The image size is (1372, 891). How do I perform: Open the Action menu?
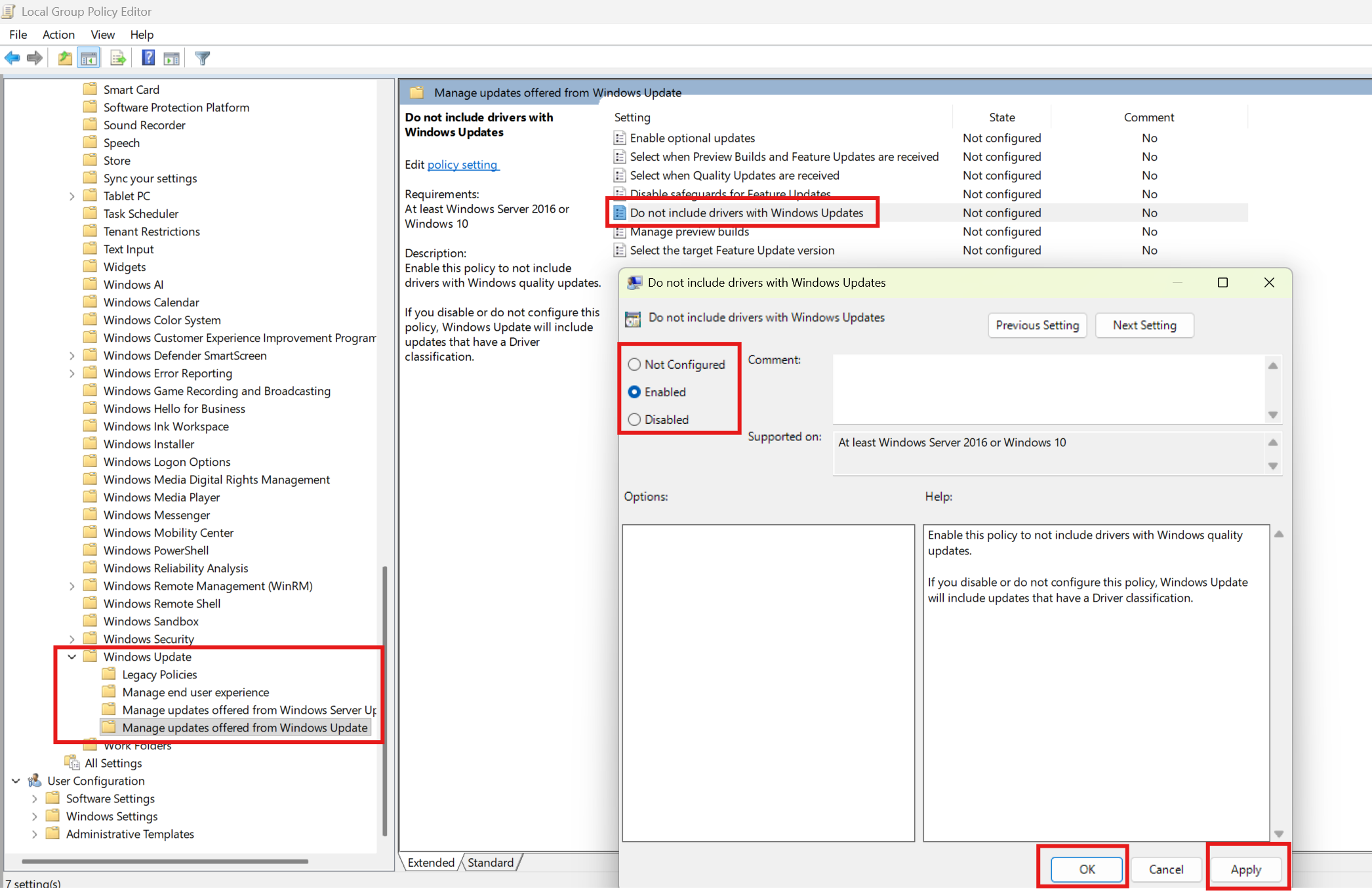coord(58,34)
